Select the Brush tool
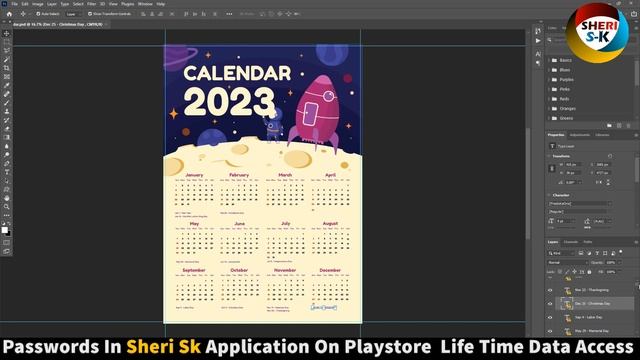 (7, 102)
